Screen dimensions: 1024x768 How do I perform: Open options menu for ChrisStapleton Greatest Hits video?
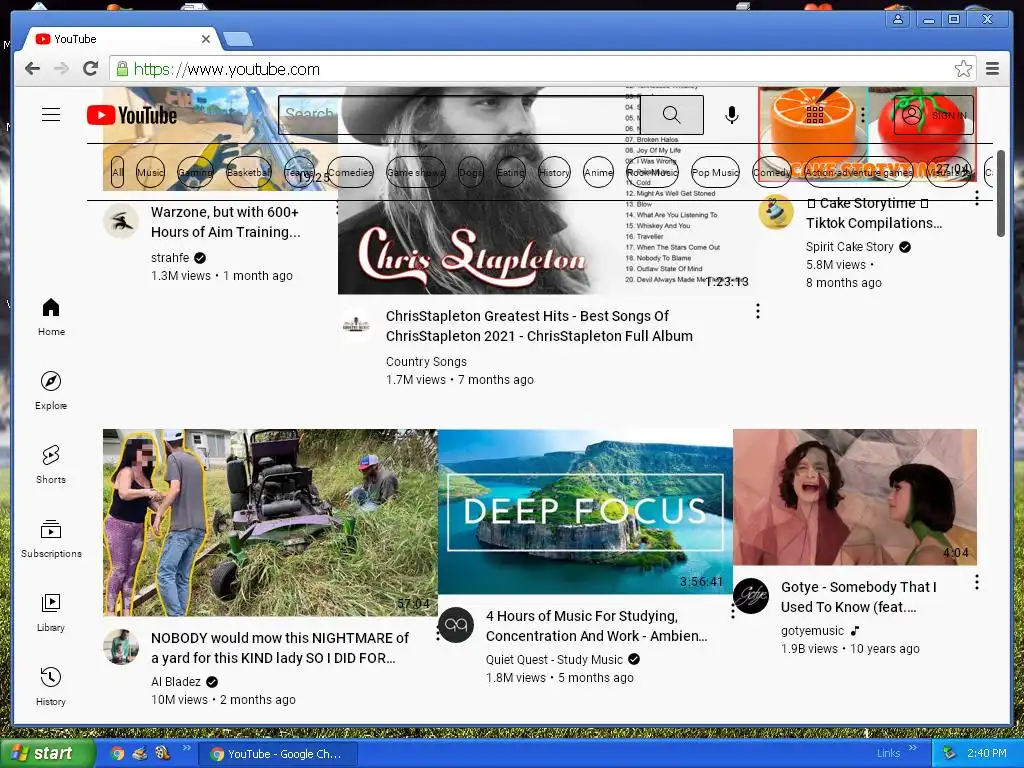pyautogui.click(x=758, y=311)
